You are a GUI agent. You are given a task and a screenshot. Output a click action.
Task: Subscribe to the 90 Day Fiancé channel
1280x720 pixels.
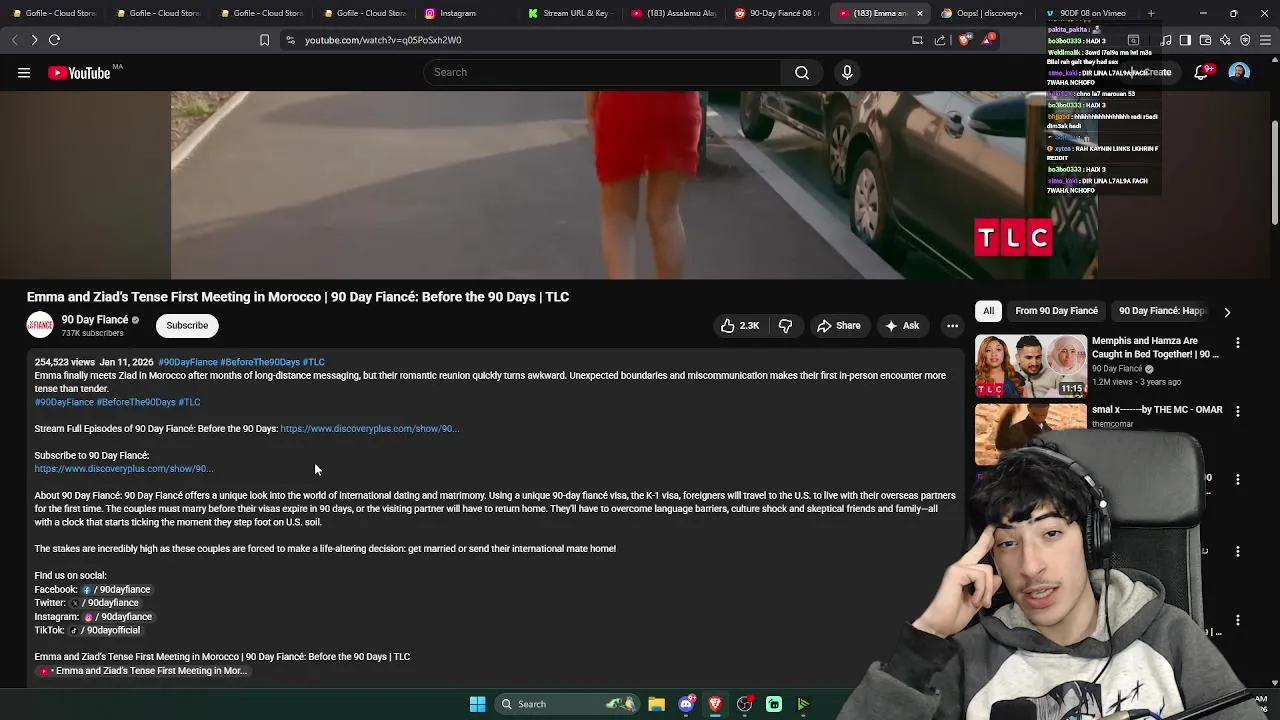click(x=187, y=325)
